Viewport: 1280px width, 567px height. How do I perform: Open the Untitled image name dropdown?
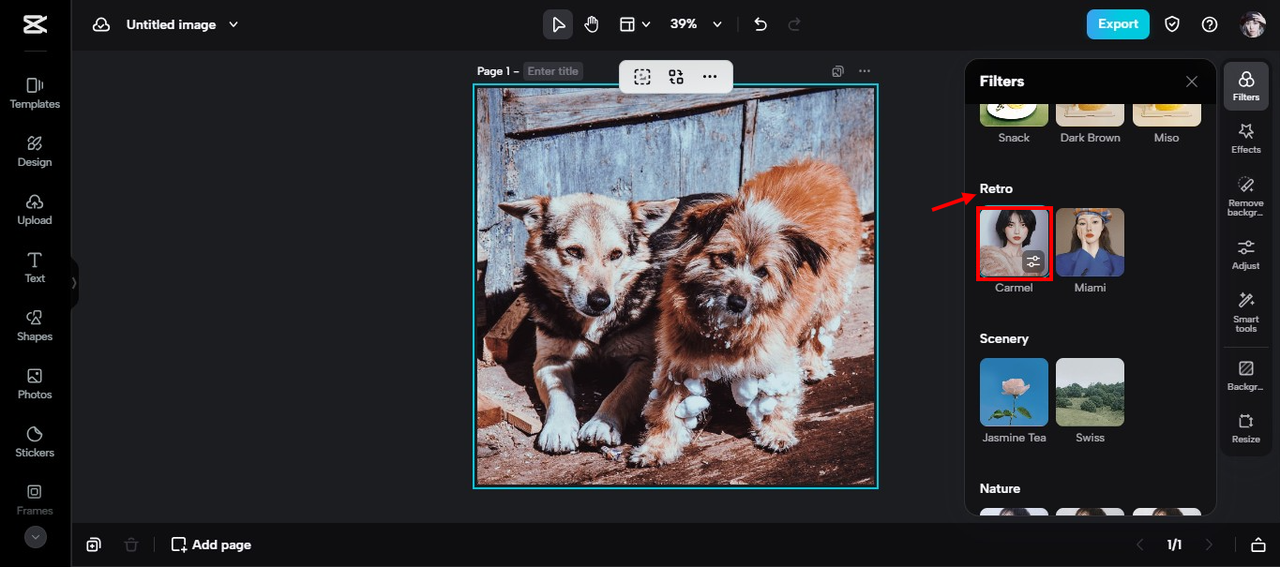coord(182,25)
